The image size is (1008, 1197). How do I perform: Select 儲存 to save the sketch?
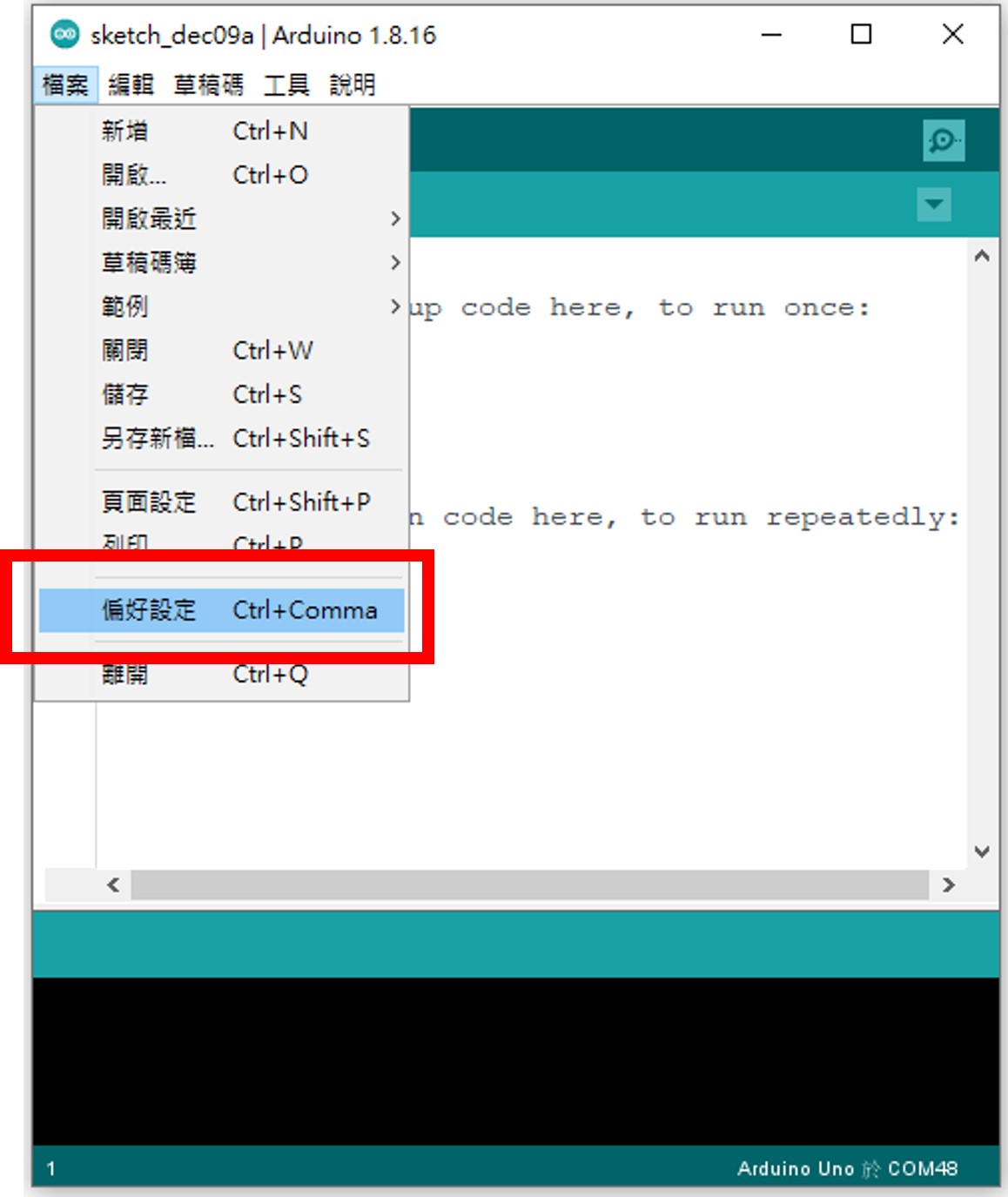pos(222,394)
